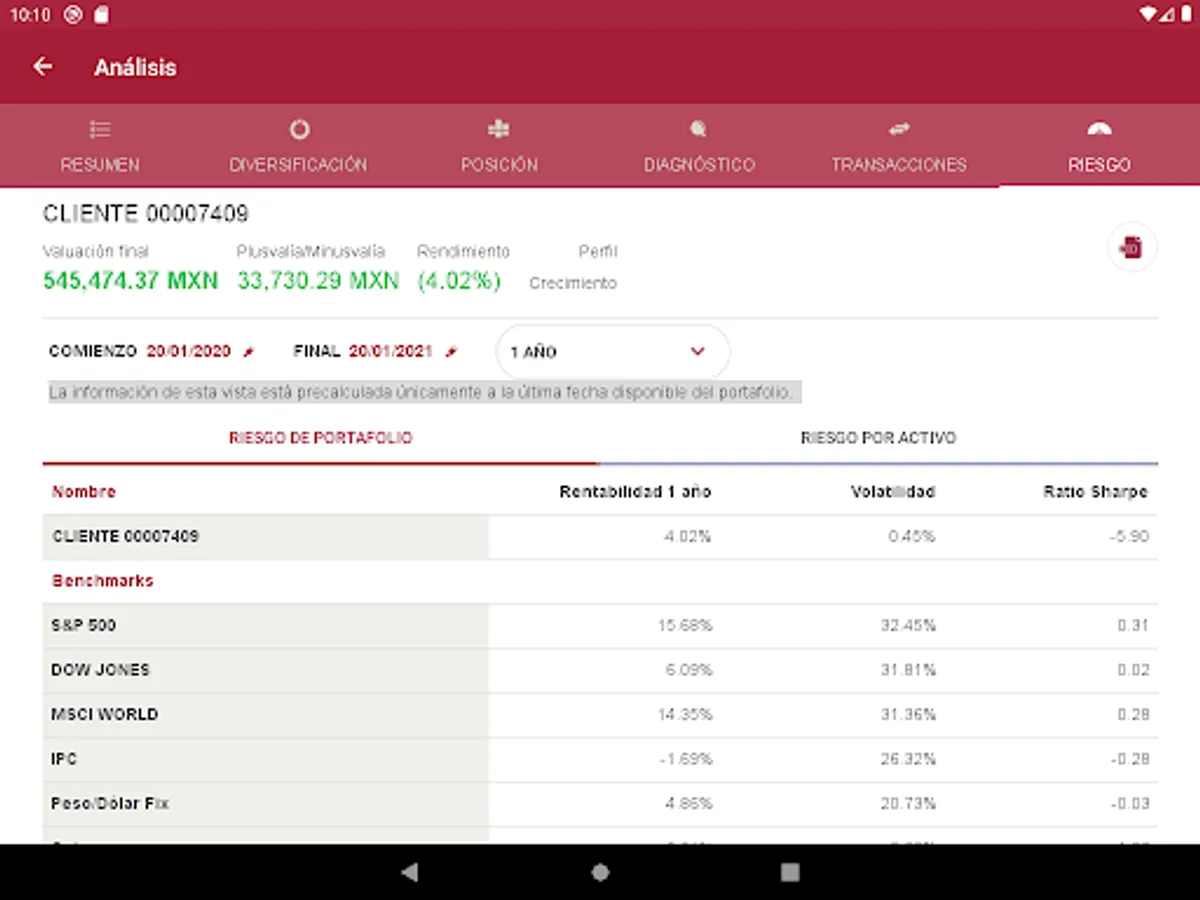This screenshot has height=900, width=1200.
Task: Click the Benchmarks section heading
Action: [x=103, y=581]
